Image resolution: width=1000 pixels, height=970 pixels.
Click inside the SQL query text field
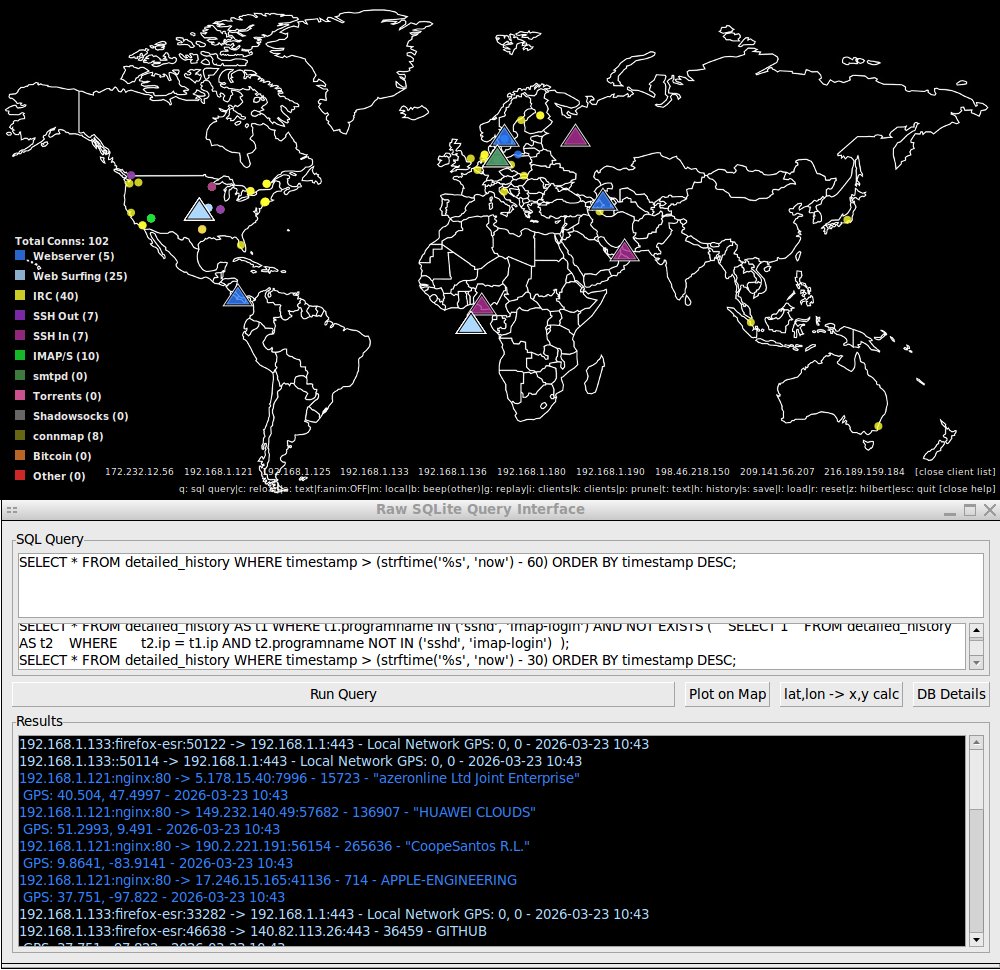500,586
